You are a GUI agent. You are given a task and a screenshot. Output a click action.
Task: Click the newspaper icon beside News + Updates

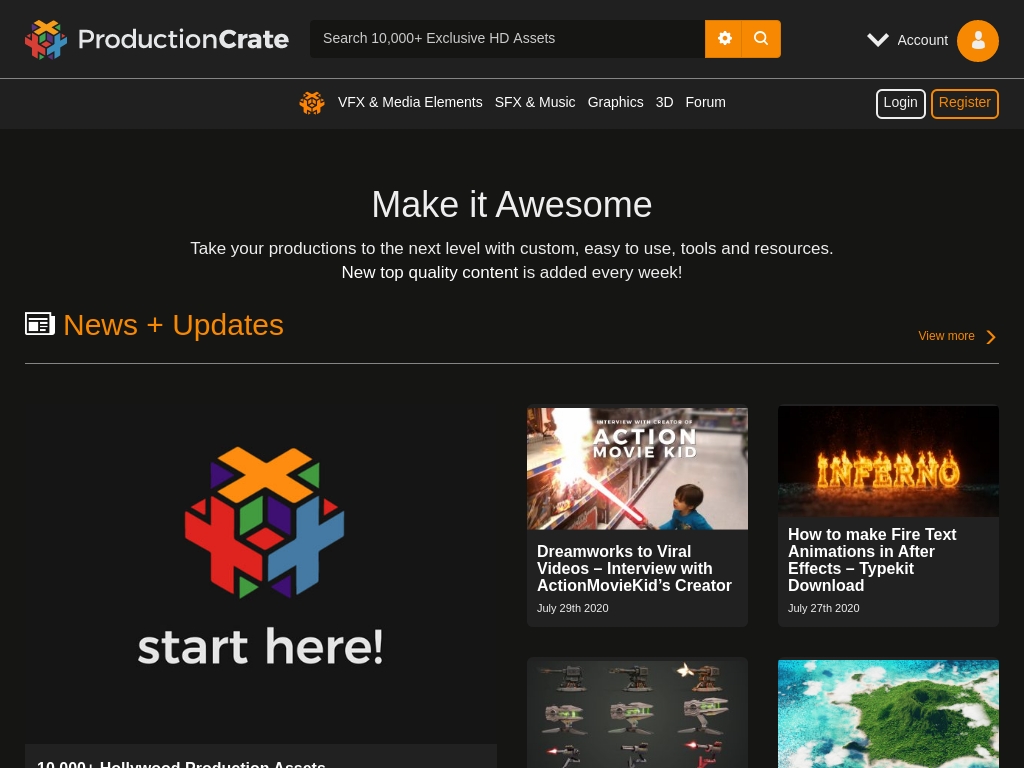pyautogui.click(x=40, y=324)
